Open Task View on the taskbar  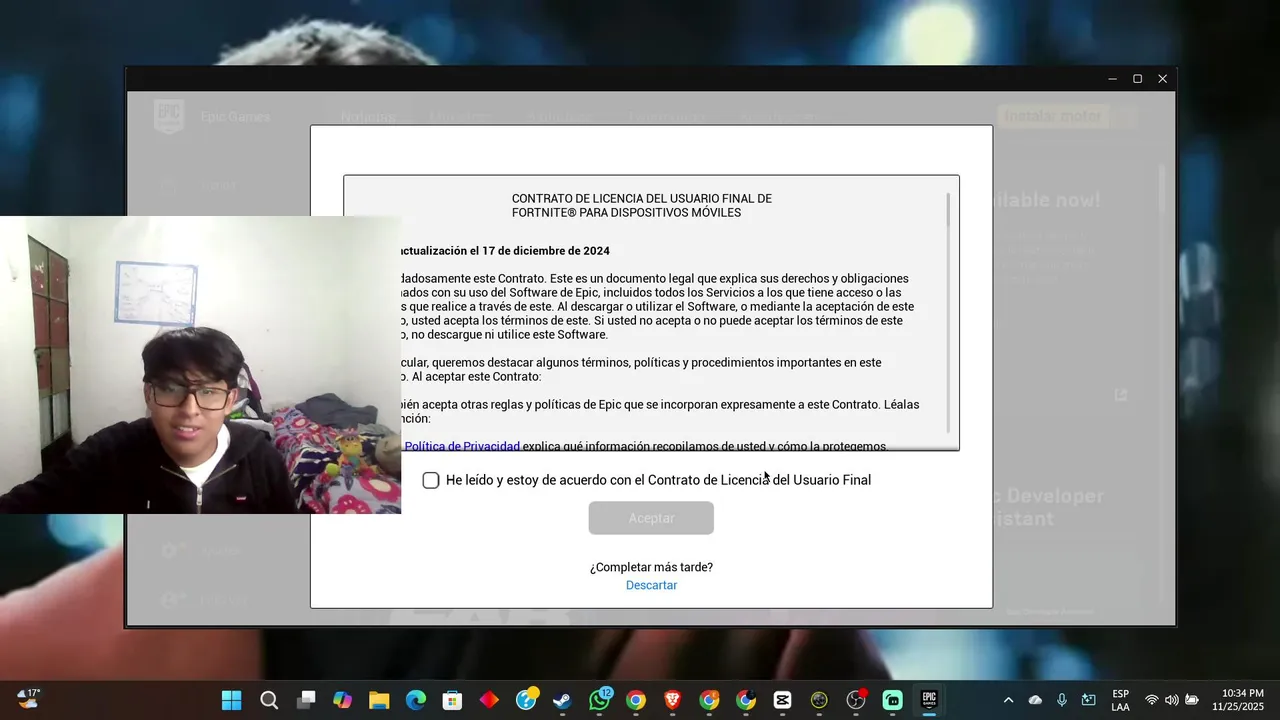point(306,700)
